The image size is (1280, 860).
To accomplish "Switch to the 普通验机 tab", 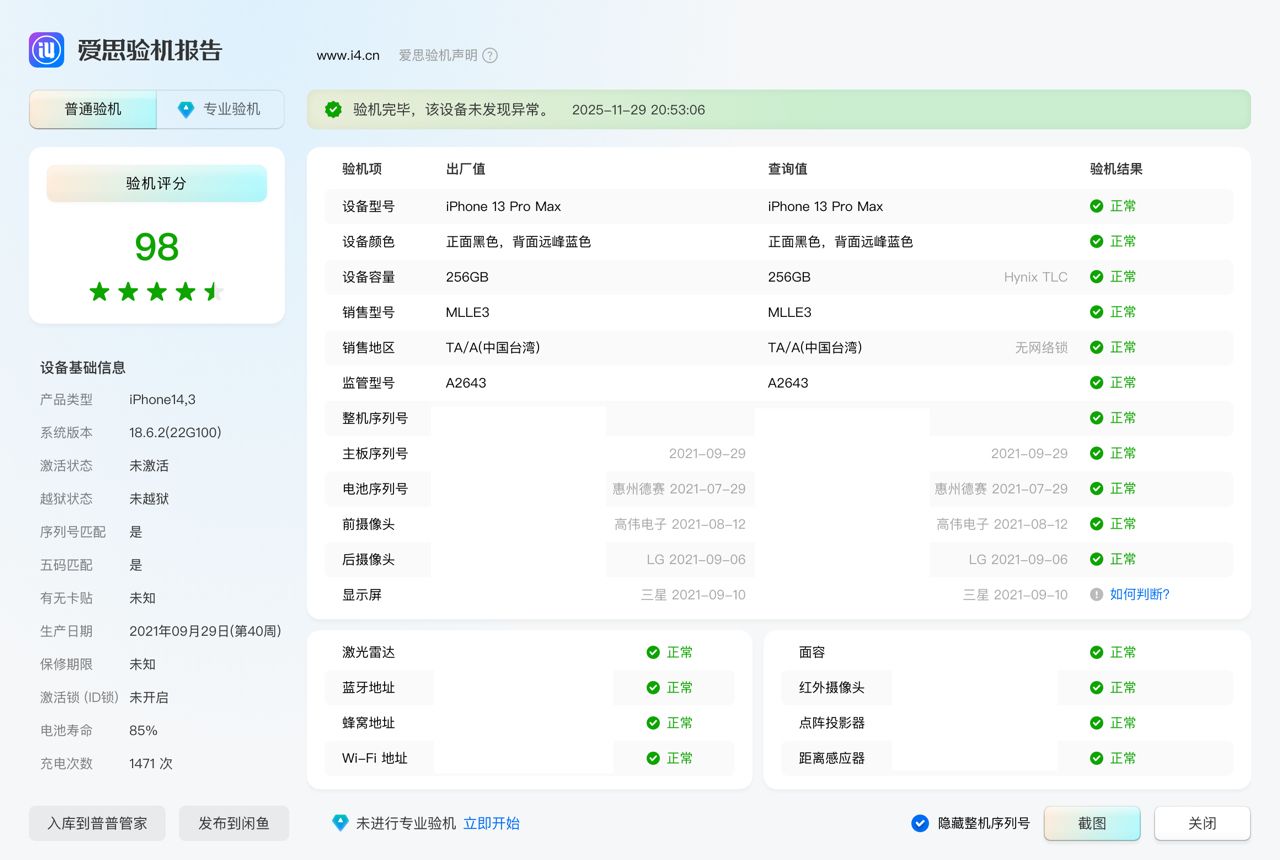I will pos(93,110).
